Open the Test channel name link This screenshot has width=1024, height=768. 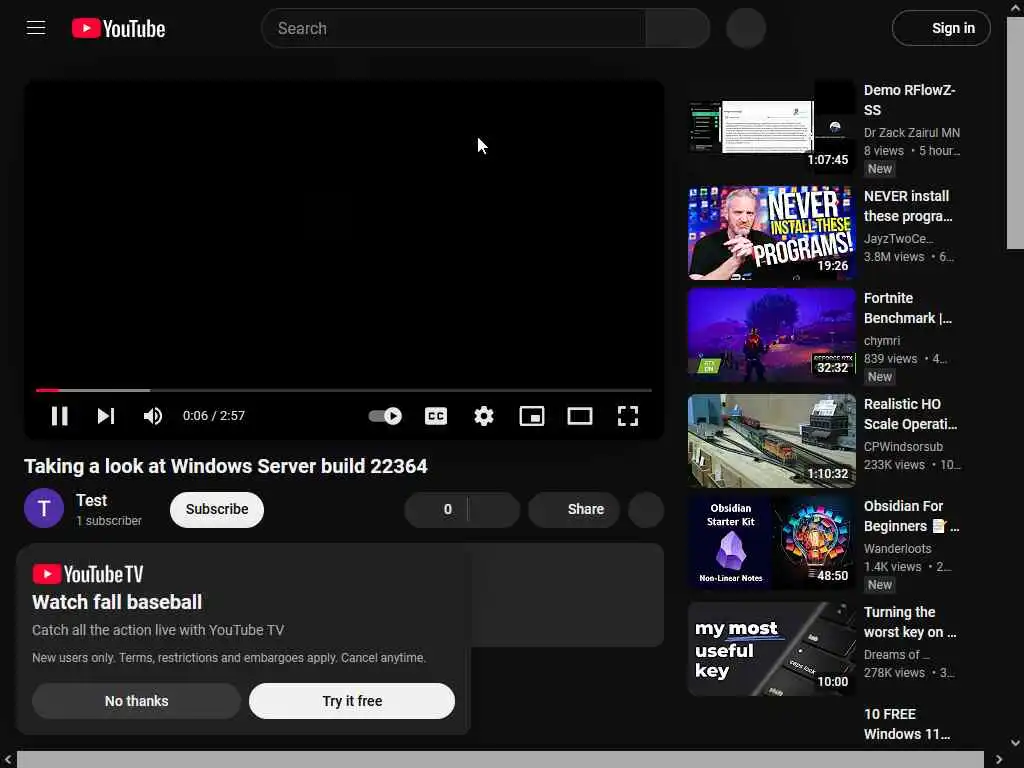tap(91, 500)
